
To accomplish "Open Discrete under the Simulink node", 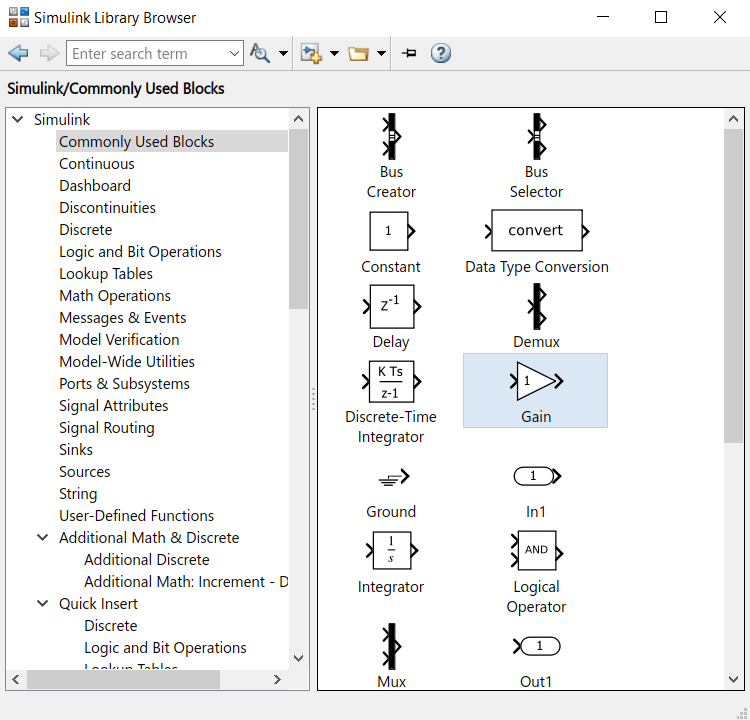I will tap(86, 229).
